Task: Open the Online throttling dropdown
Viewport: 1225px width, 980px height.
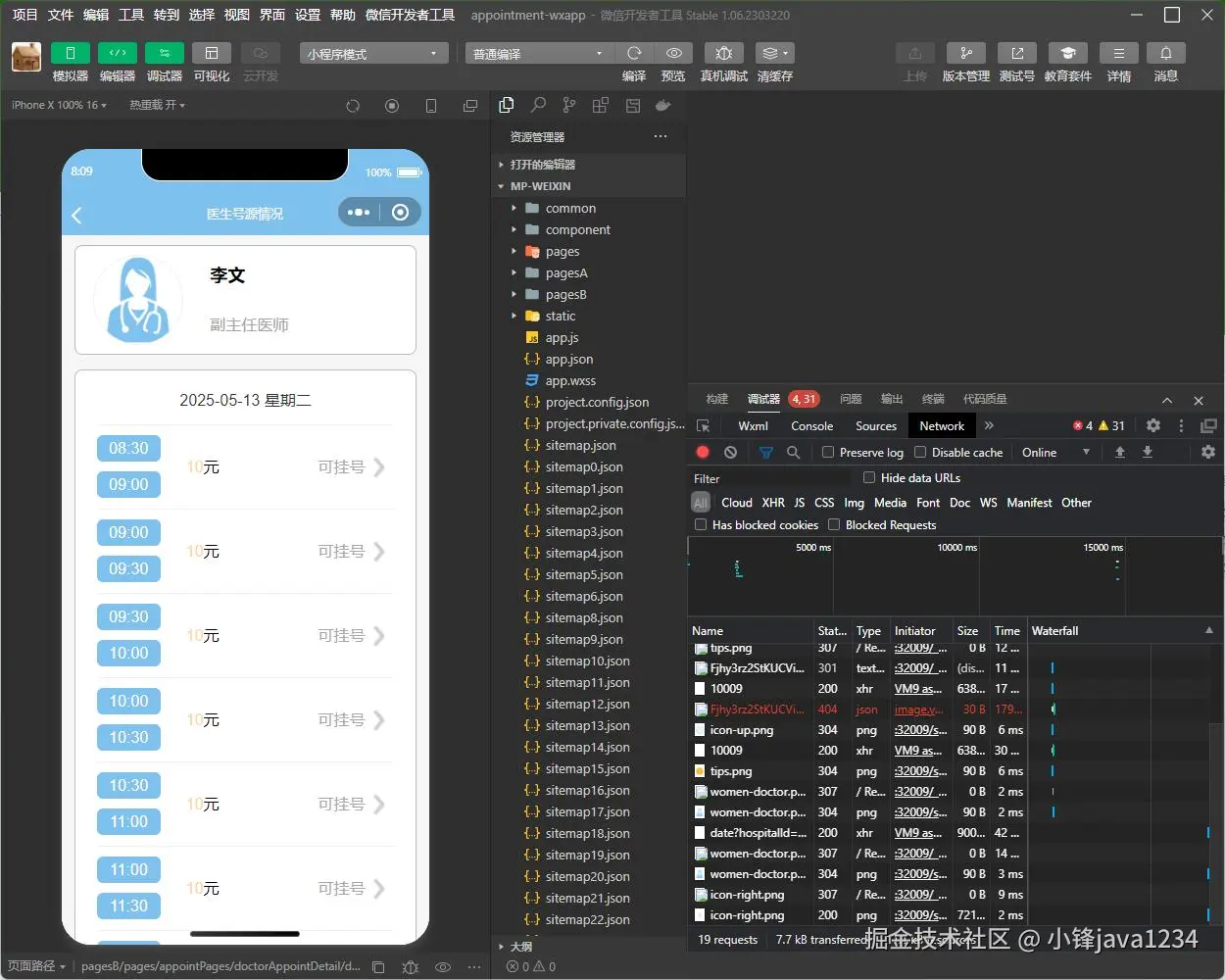Action: 1055,452
